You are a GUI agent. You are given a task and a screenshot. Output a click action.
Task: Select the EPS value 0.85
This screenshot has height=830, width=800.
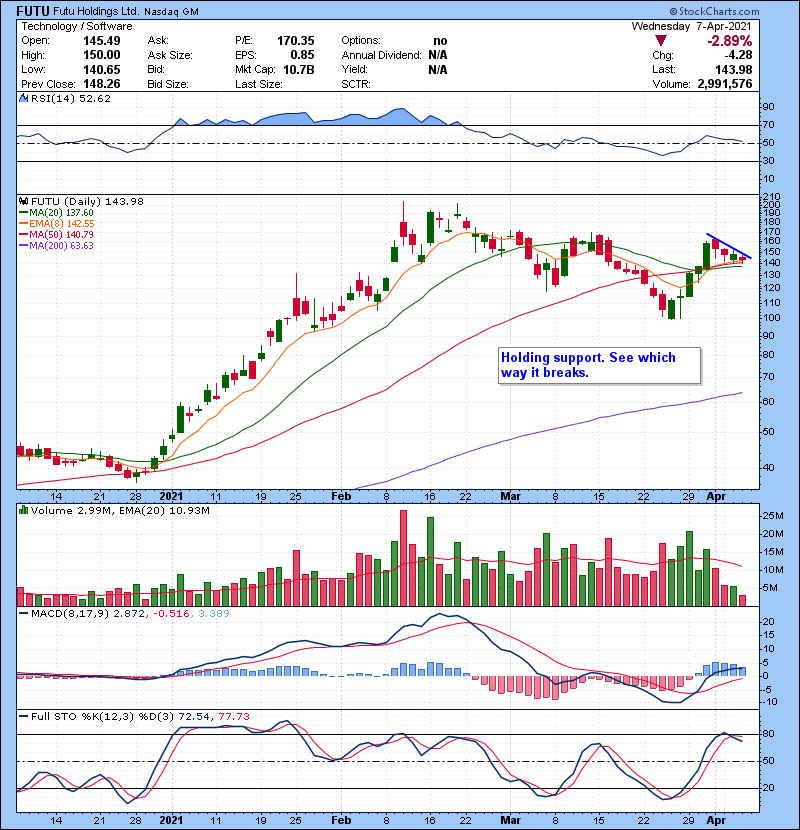pos(302,55)
